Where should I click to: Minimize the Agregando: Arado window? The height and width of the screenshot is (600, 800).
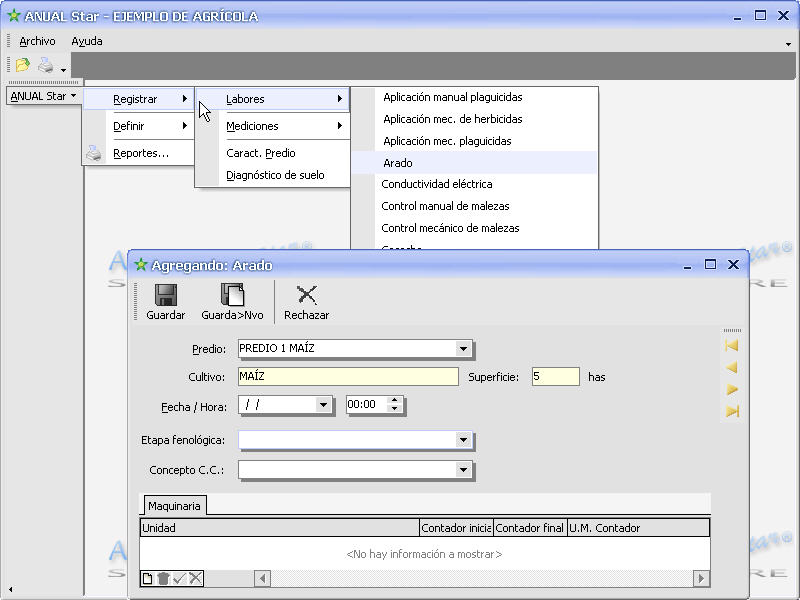click(x=687, y=266)
